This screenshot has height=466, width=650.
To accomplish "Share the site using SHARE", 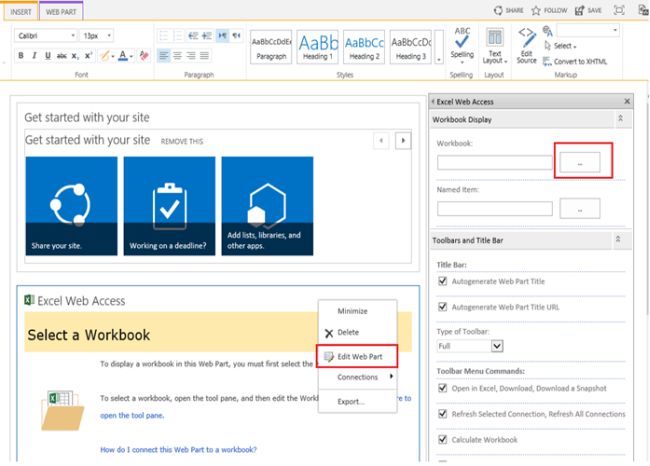I will coord(509,10).
